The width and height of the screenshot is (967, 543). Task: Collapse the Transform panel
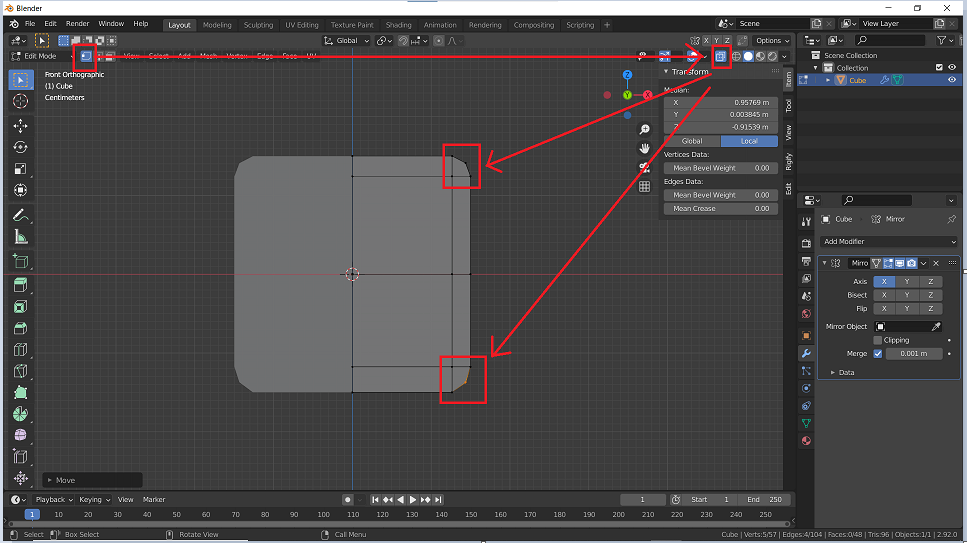point(666,72)
